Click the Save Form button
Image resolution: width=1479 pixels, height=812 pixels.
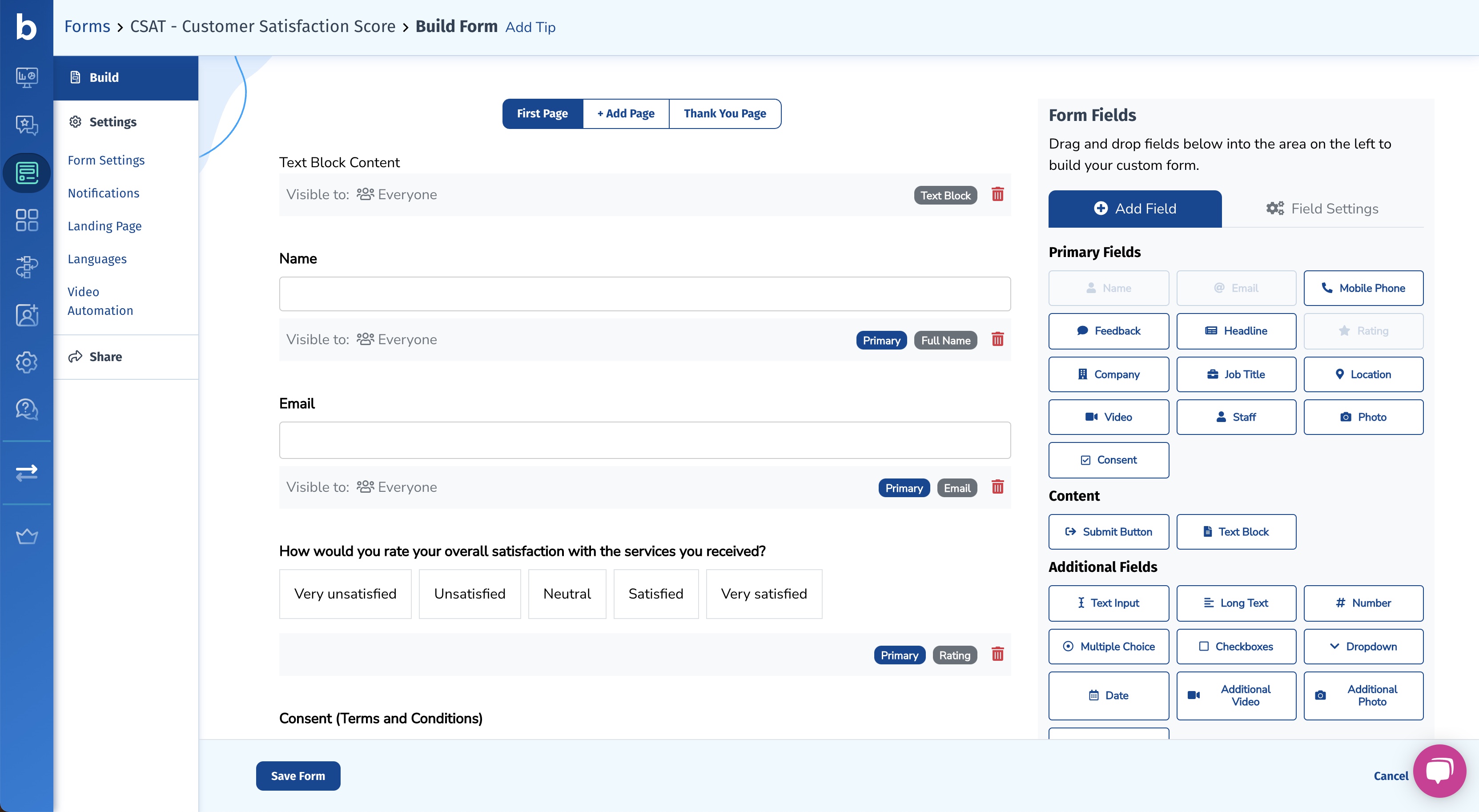297,776
